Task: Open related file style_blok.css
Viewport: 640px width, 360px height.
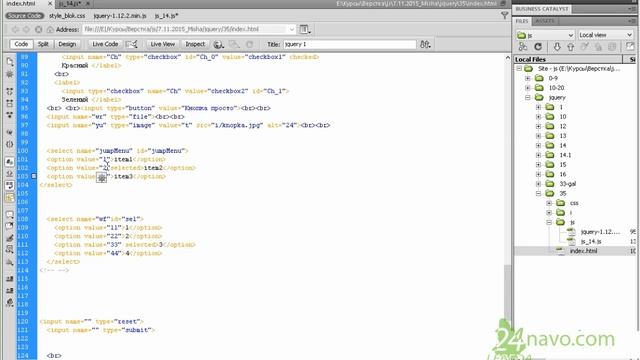Action: click(67, 16)
